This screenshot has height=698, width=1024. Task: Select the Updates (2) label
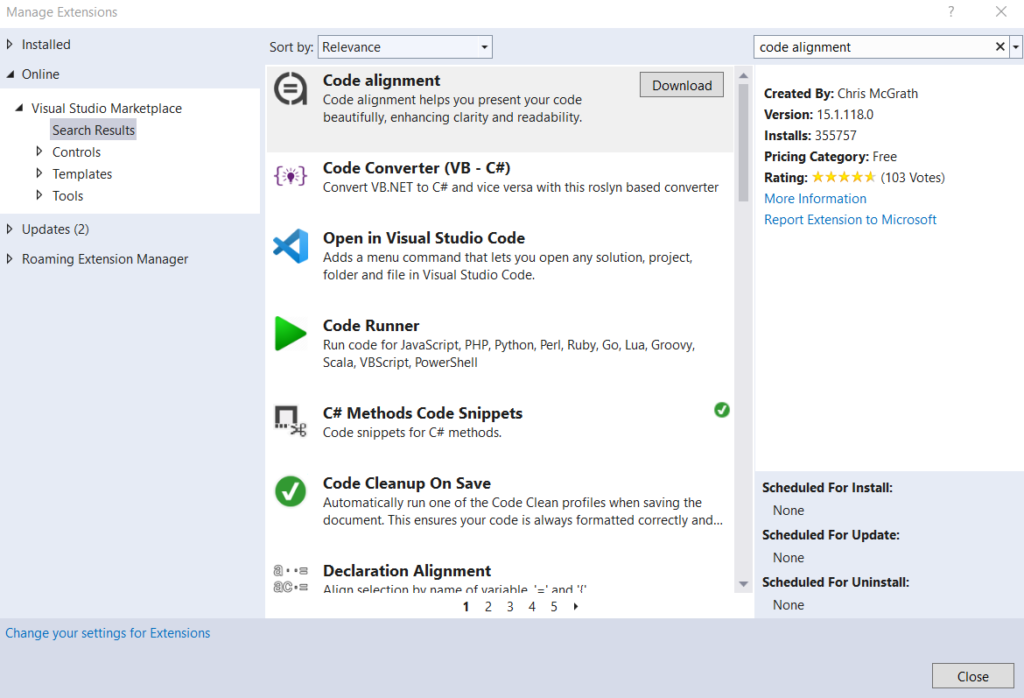(56, 229)
